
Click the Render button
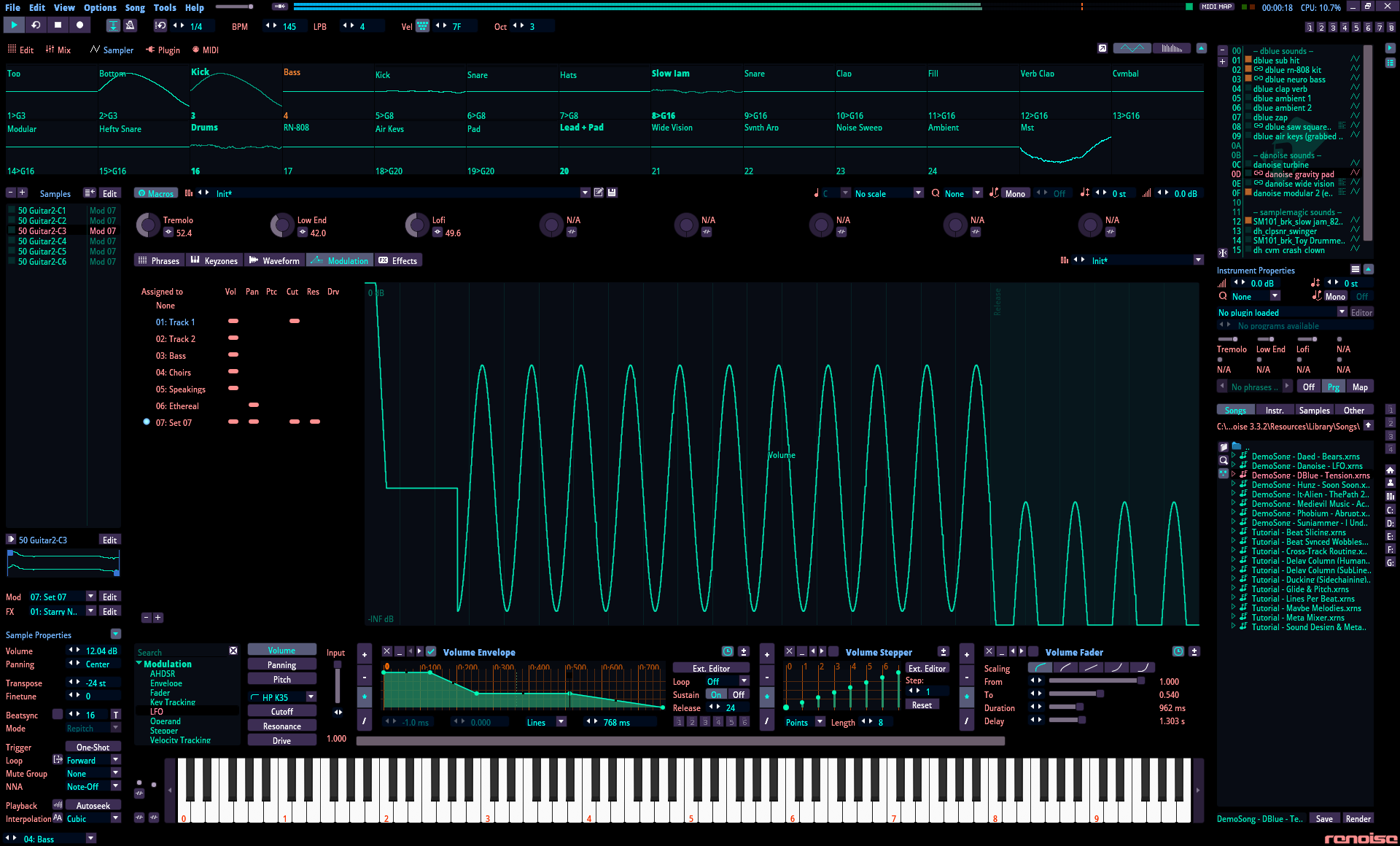click(x=1358, y=818)
